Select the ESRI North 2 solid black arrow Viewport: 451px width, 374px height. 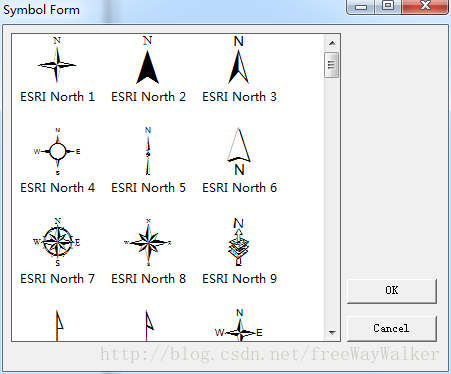[148, 60]
